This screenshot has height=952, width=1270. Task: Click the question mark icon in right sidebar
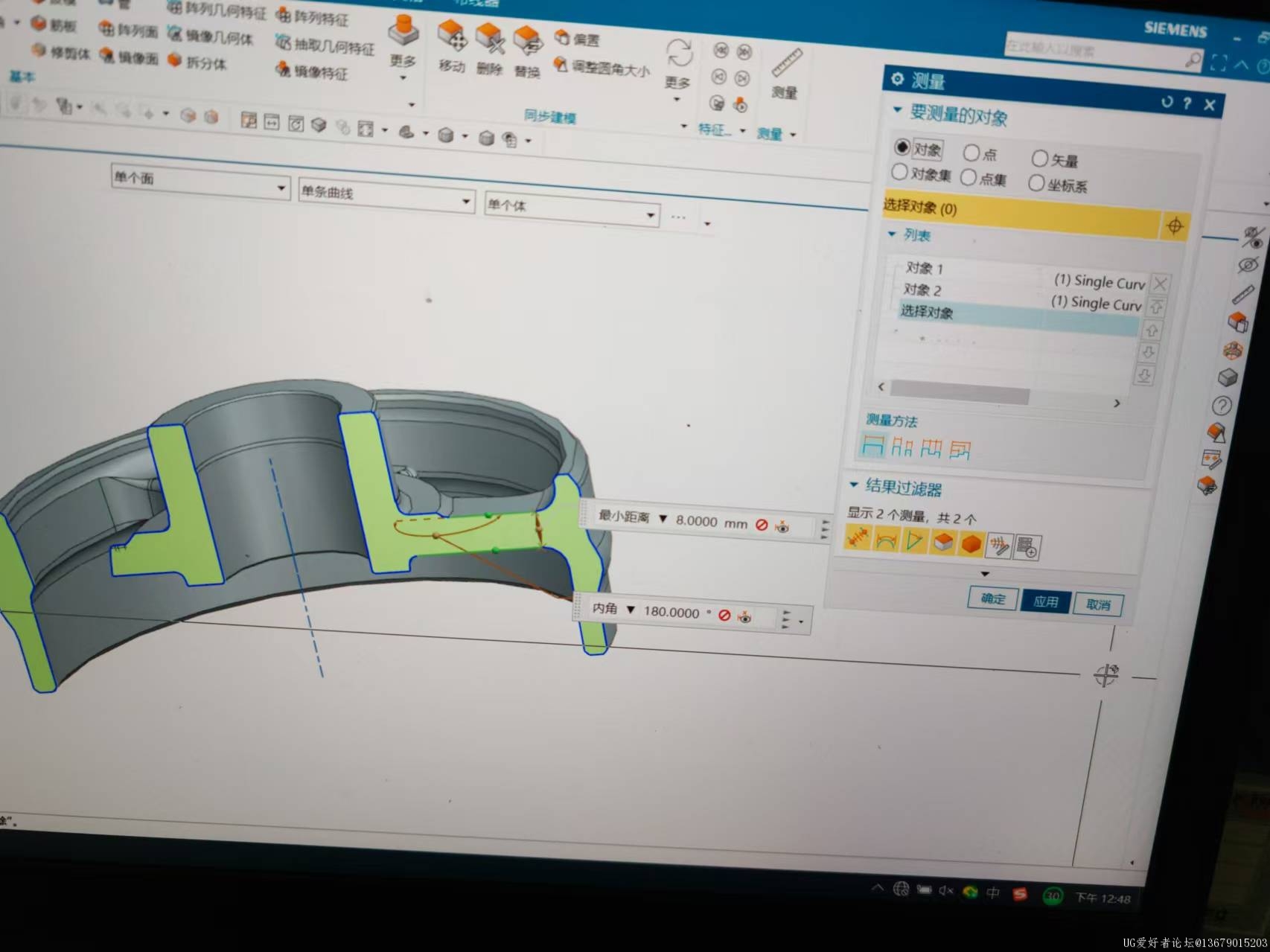pyautogui.click(x=1222, y=406)
